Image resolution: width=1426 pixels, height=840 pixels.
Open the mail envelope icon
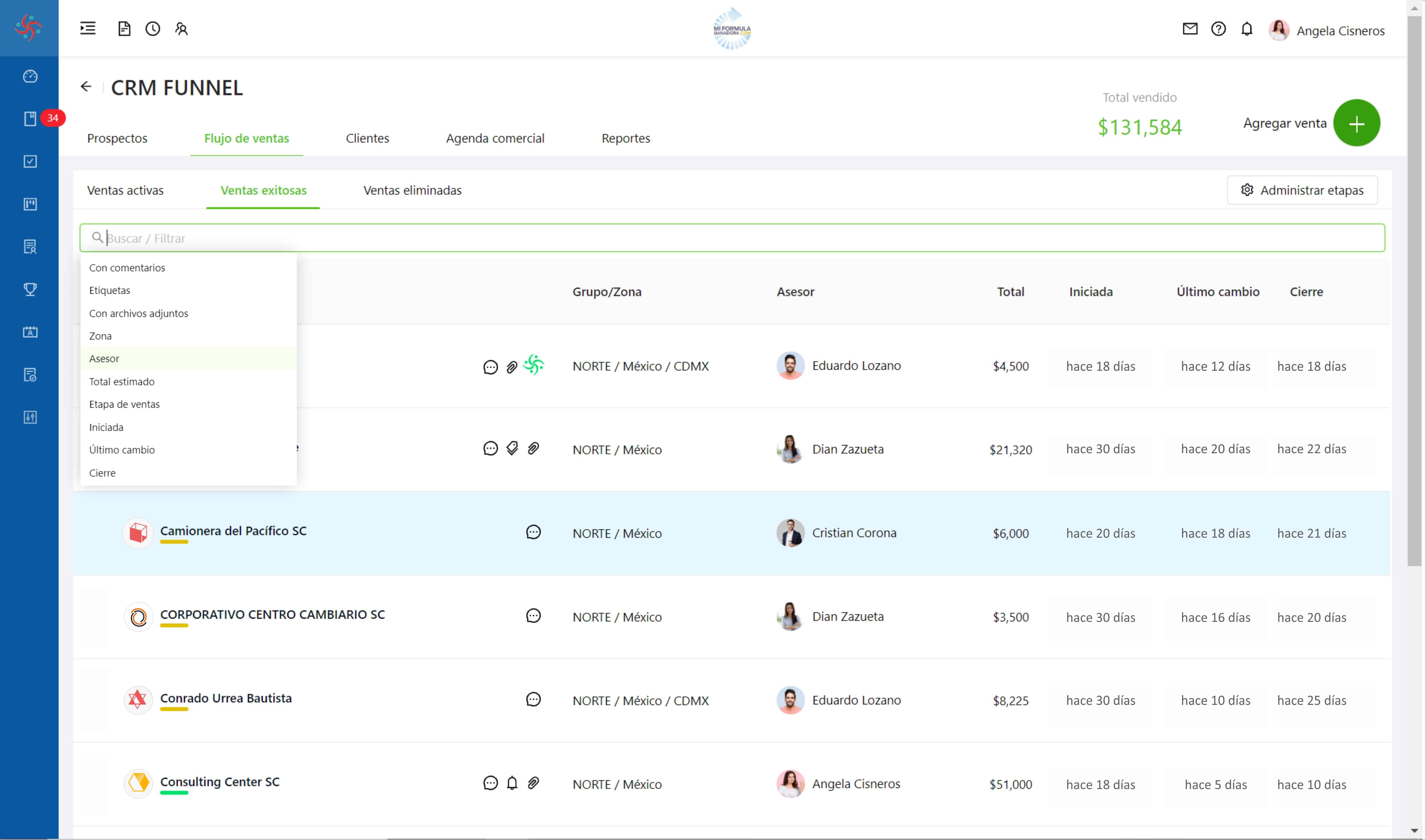1190,28
